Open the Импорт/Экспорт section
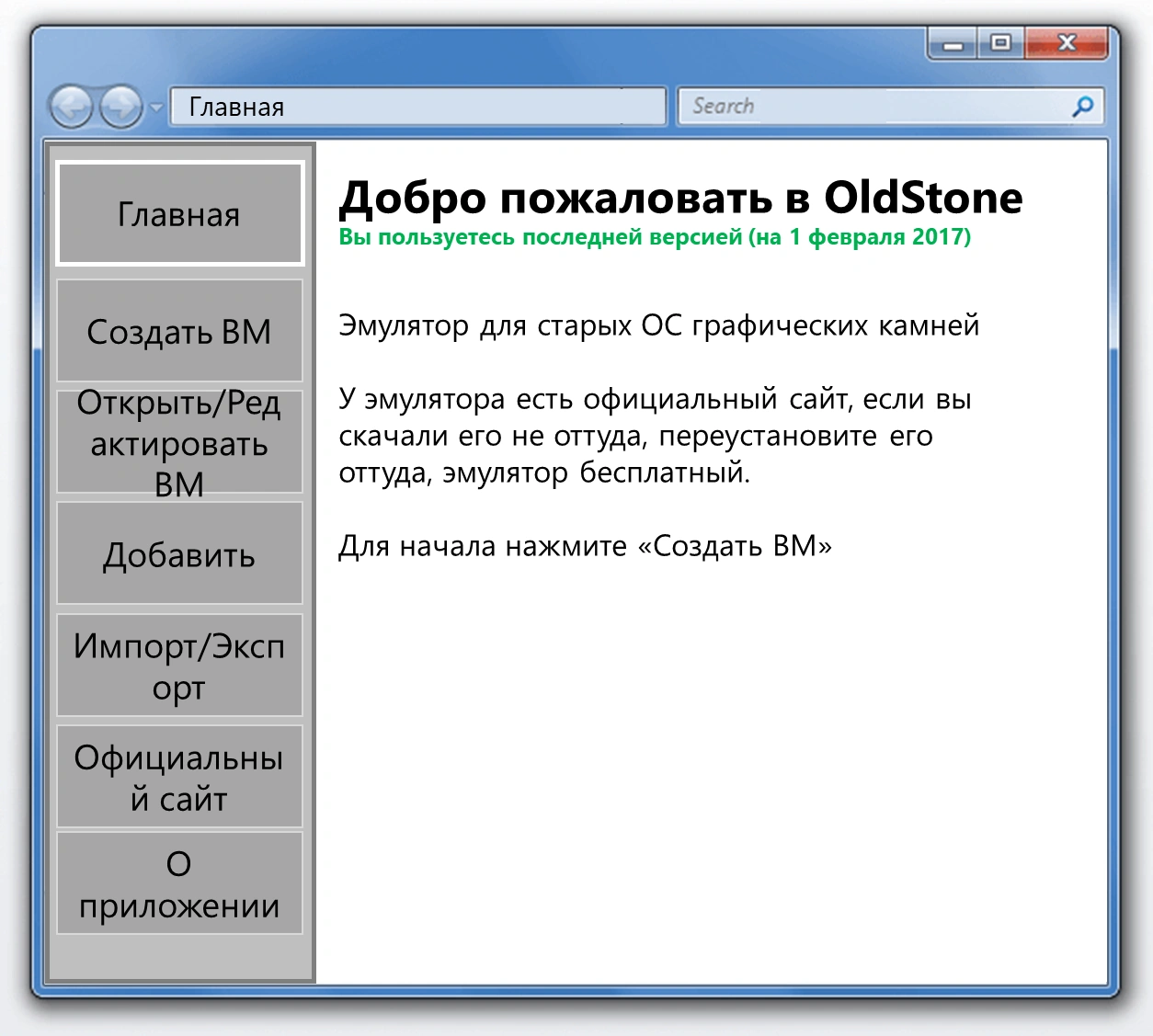 click(x=179, y=666)
